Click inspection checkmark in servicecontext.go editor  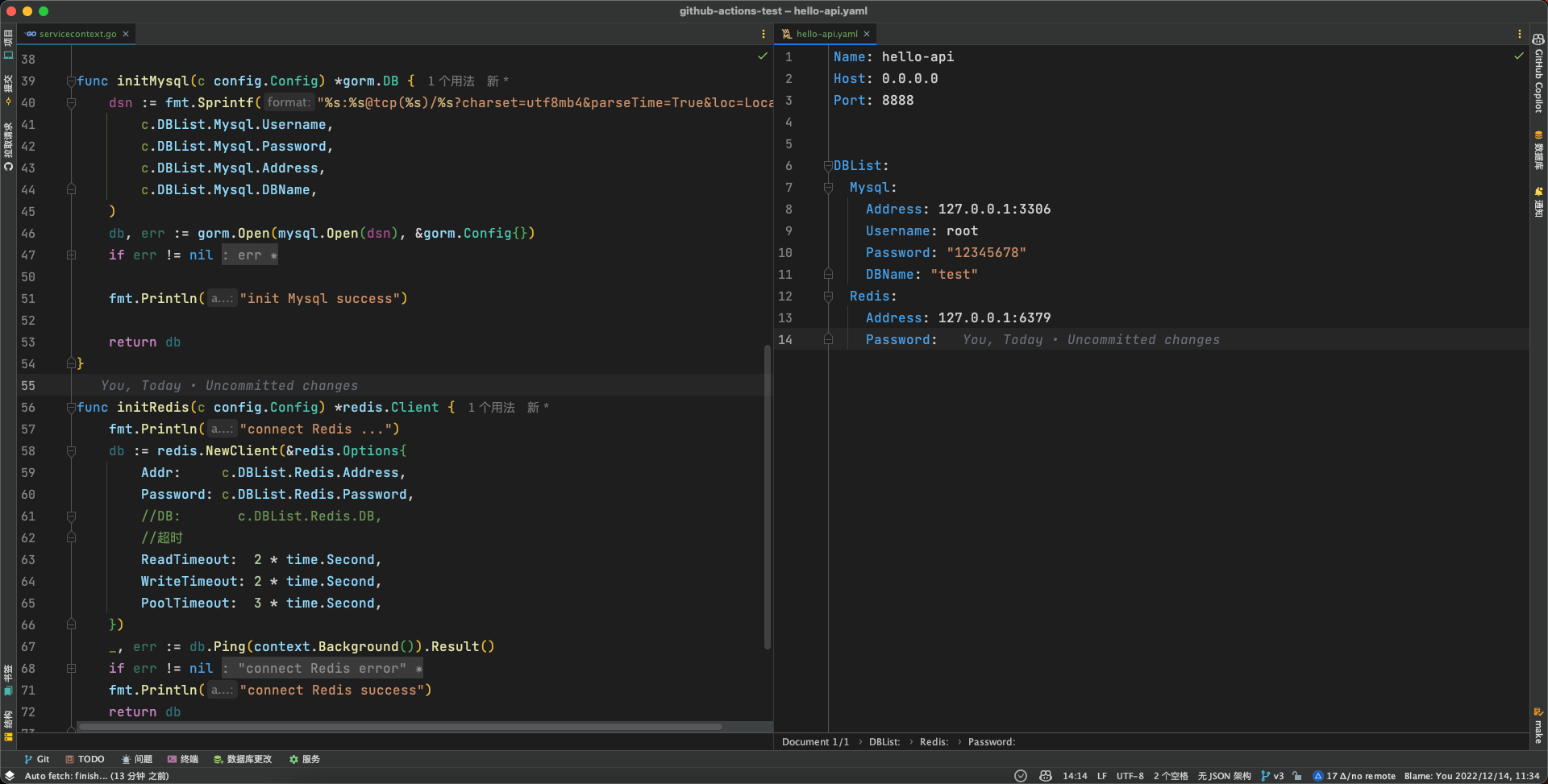763,56
